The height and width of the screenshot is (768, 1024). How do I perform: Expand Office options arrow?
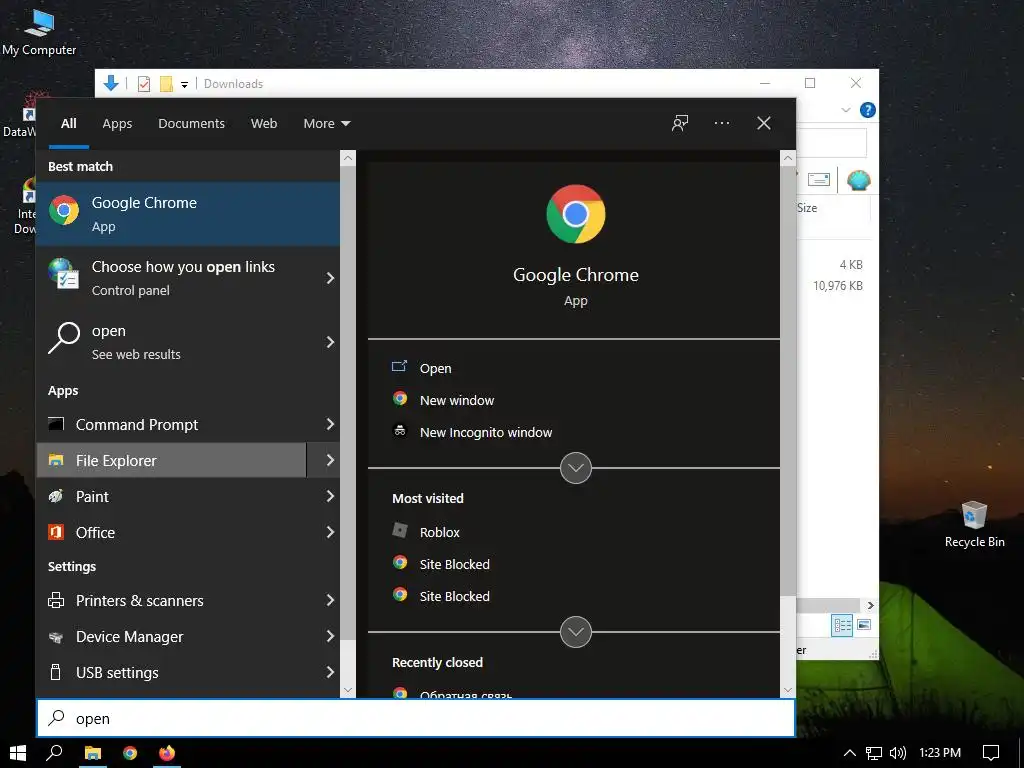tap(330, 532)
